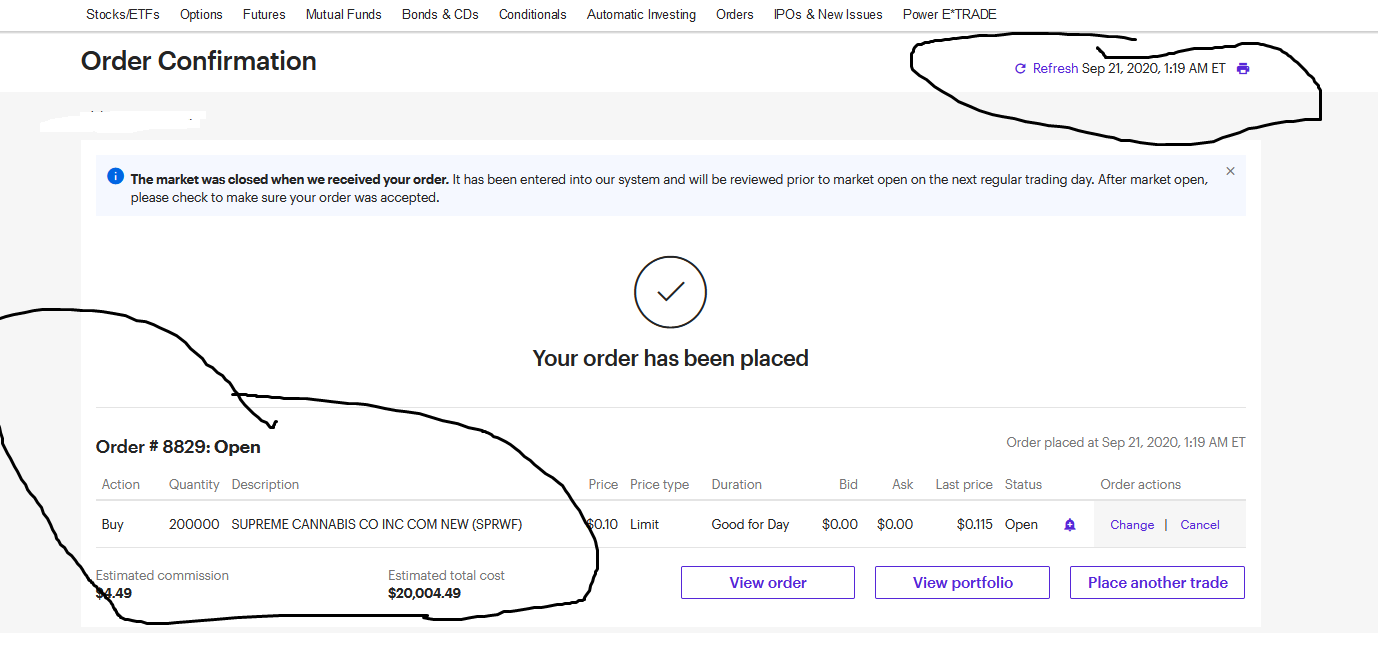Go to the Orders tab

pyautogui.click(x=735, y=14)
